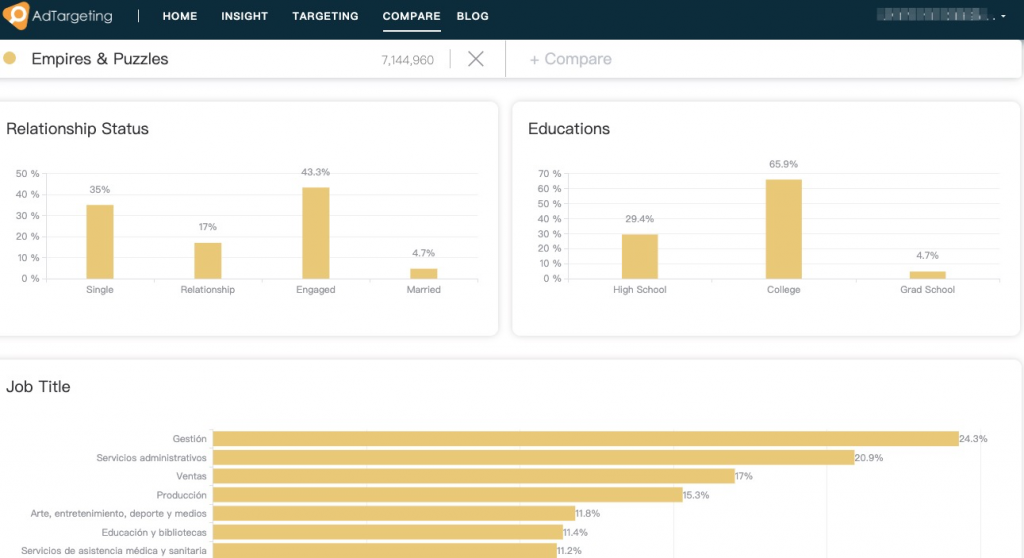Screen dimensions: 1024x558
Task: Click the High School education bar
Action: coord(639,257)
